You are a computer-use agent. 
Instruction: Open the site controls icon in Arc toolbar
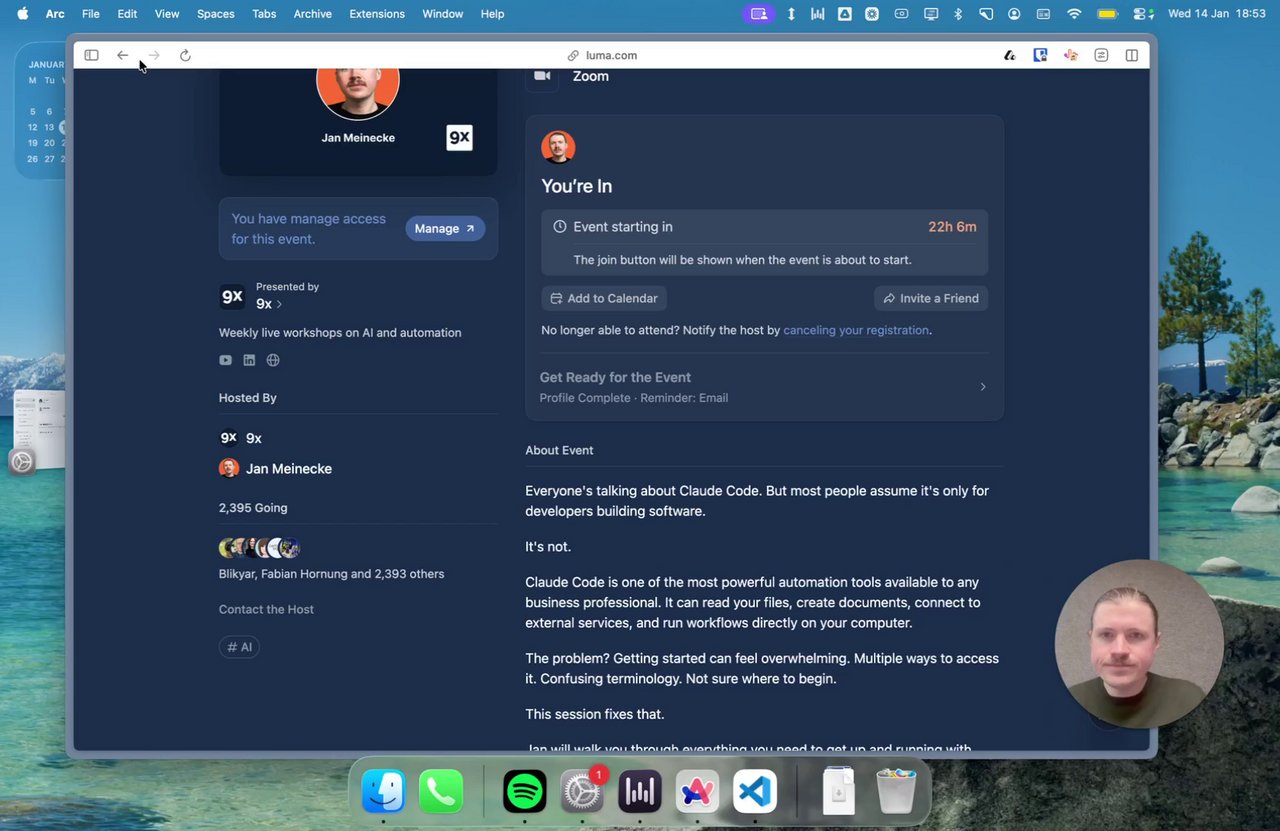1101,55
